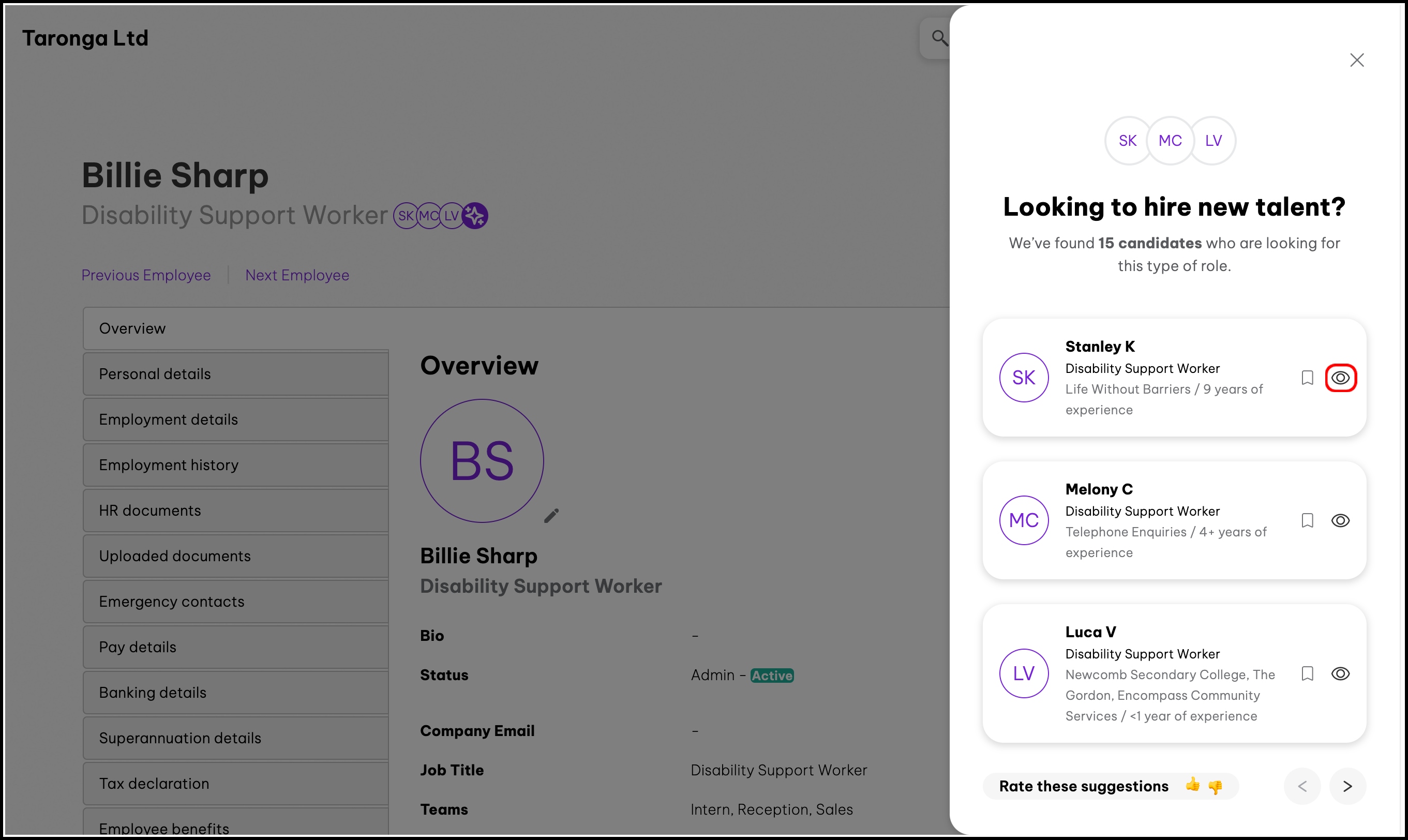Click the search magnifier icon
Image resolution: width=1408 pixels, height=840 pixels.
(x=939, y=38)
